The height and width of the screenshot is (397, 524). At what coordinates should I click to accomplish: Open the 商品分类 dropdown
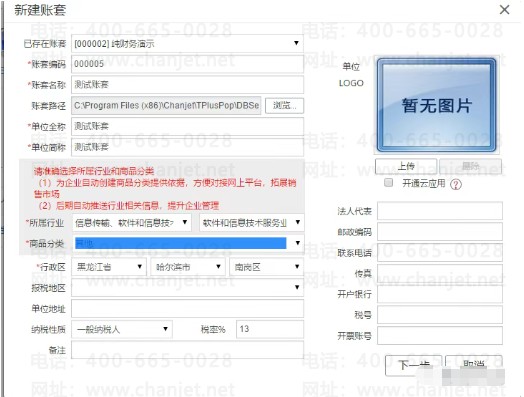click(188, 243)
